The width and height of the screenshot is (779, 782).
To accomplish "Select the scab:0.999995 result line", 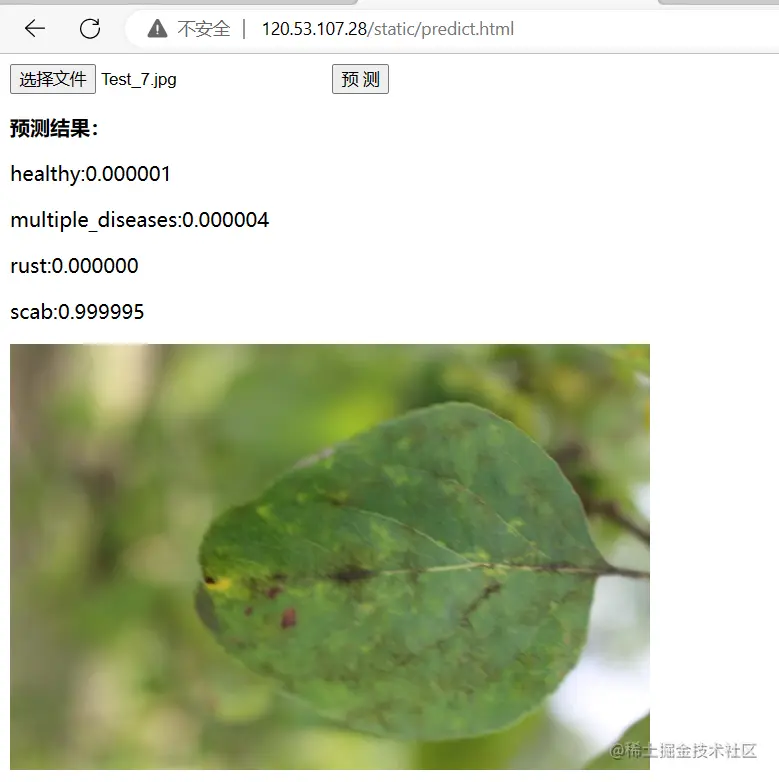I will tap(77, 312).
